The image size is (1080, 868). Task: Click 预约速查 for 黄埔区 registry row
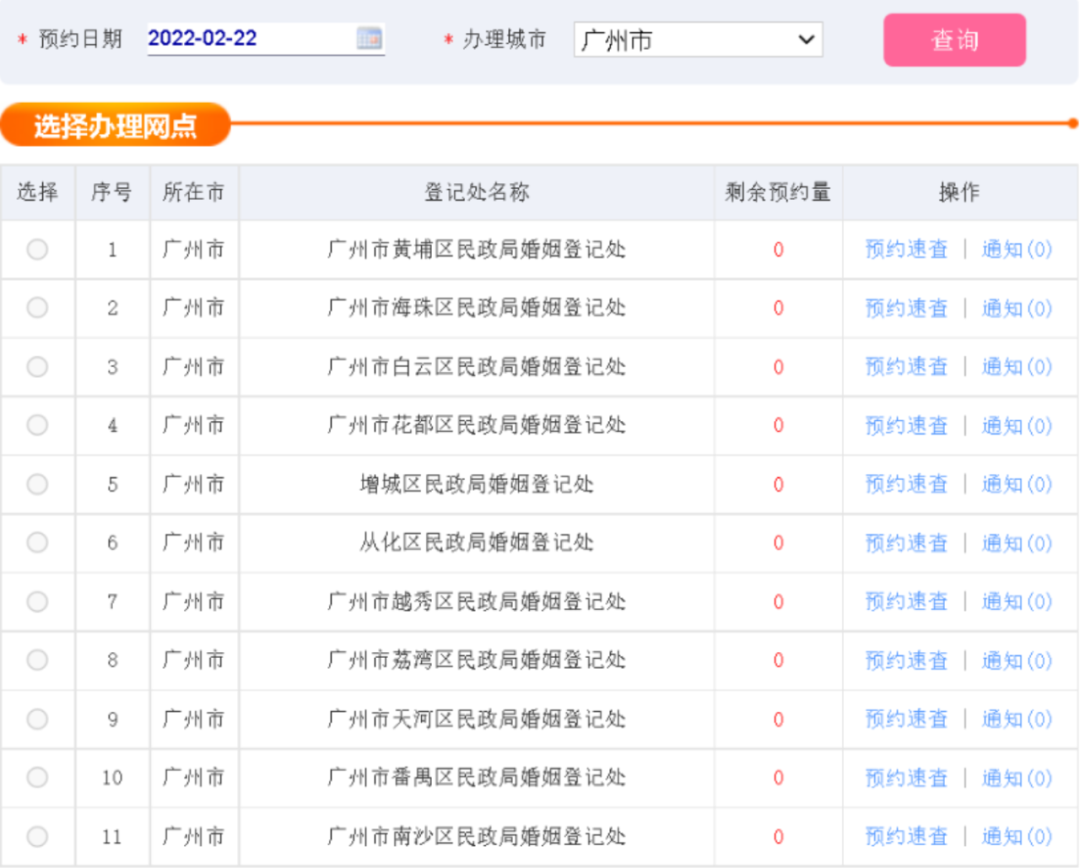[906, 250]
